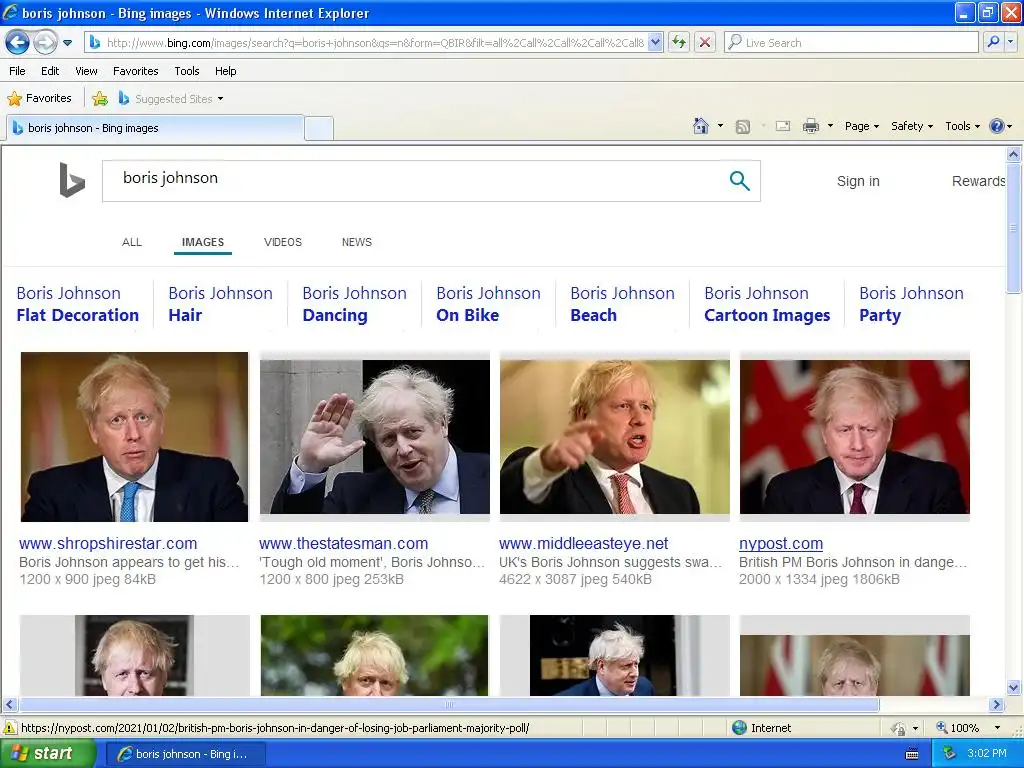Click the Read Mail icon

pyautogui.click(x=783, y=126)
